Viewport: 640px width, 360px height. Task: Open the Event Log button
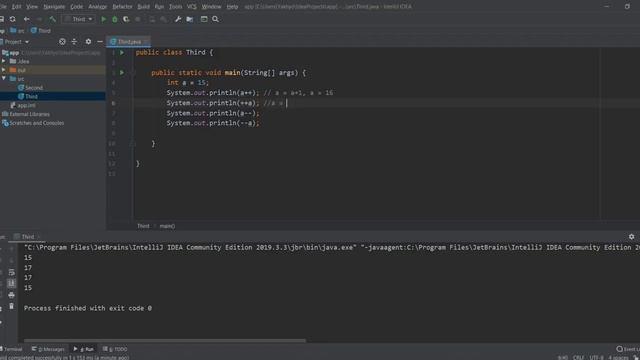coord(628,349)
